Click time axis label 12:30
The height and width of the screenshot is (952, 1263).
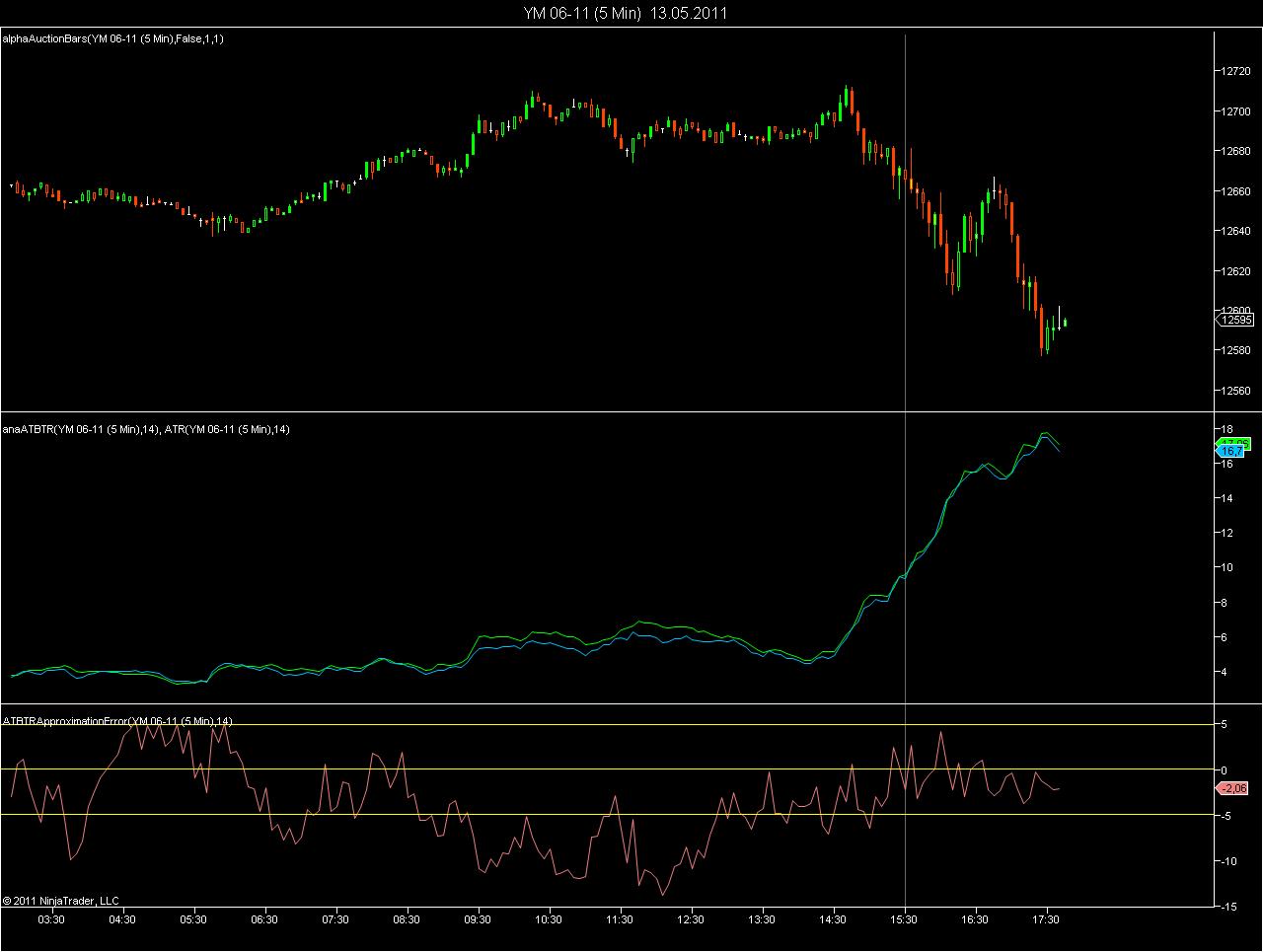click(x=691, y=919)
